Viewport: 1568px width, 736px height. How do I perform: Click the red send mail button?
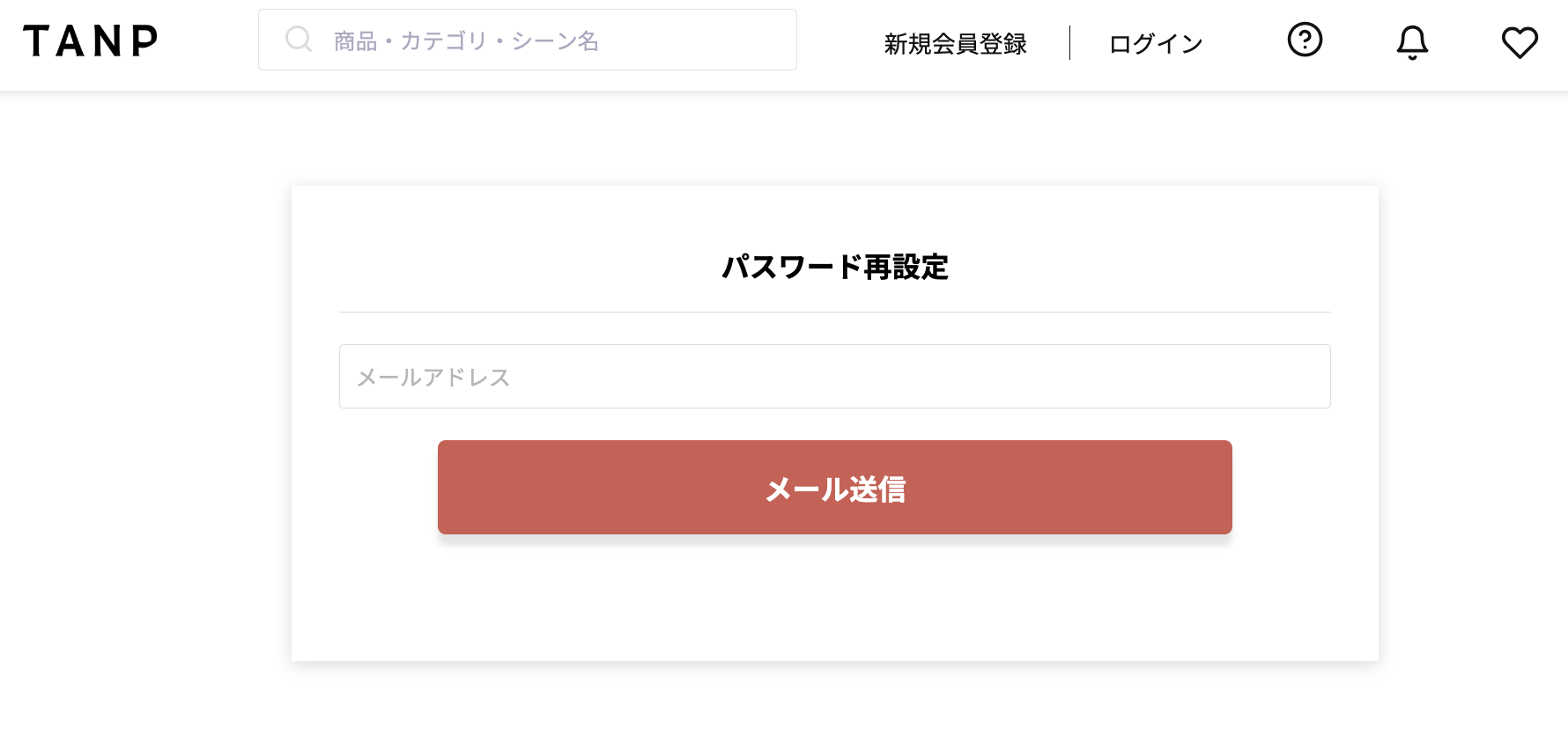pyautogui.click(x=835, y=487)
